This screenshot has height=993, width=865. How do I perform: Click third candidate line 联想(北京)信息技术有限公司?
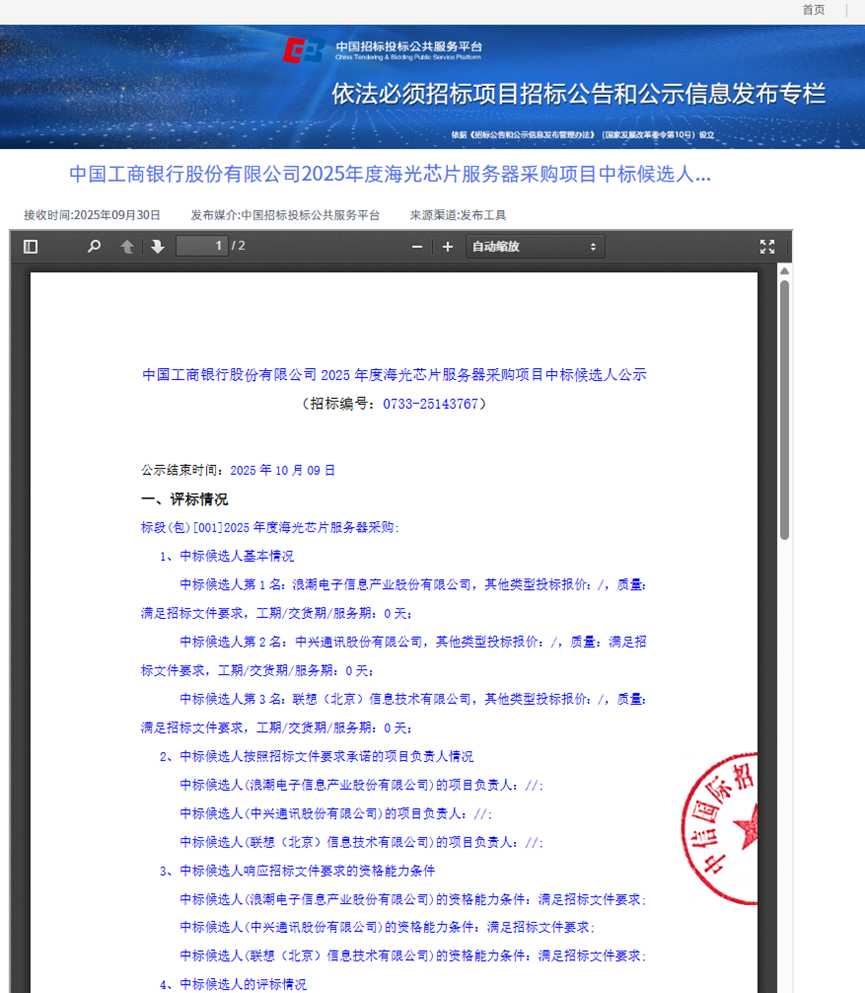(393, 713)
